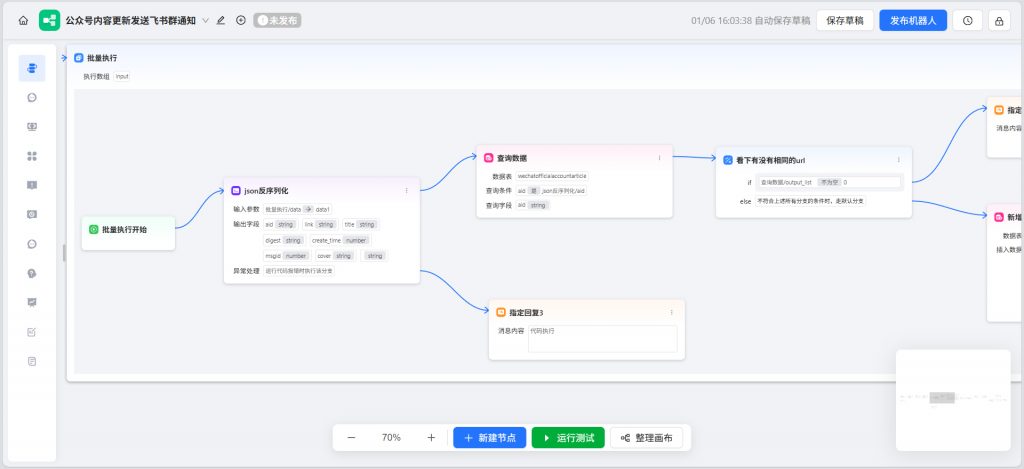Click the canvas minimap thumbnail
Image resolution: width=1024 pixels, height=469 pixels.
953,400
